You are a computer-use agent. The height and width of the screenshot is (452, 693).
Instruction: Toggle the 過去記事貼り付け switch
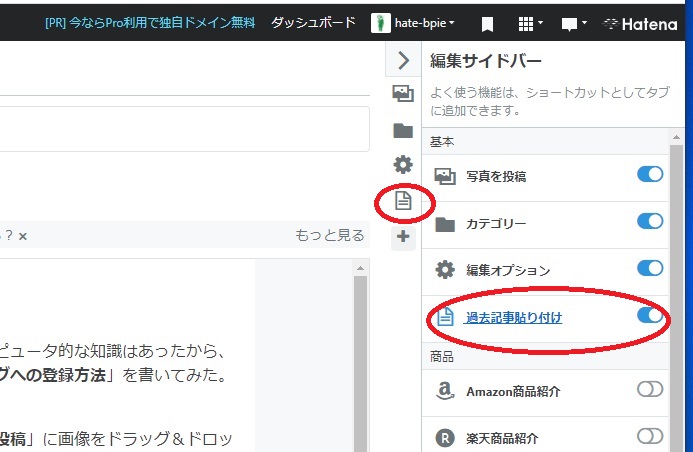click(650, 315)
